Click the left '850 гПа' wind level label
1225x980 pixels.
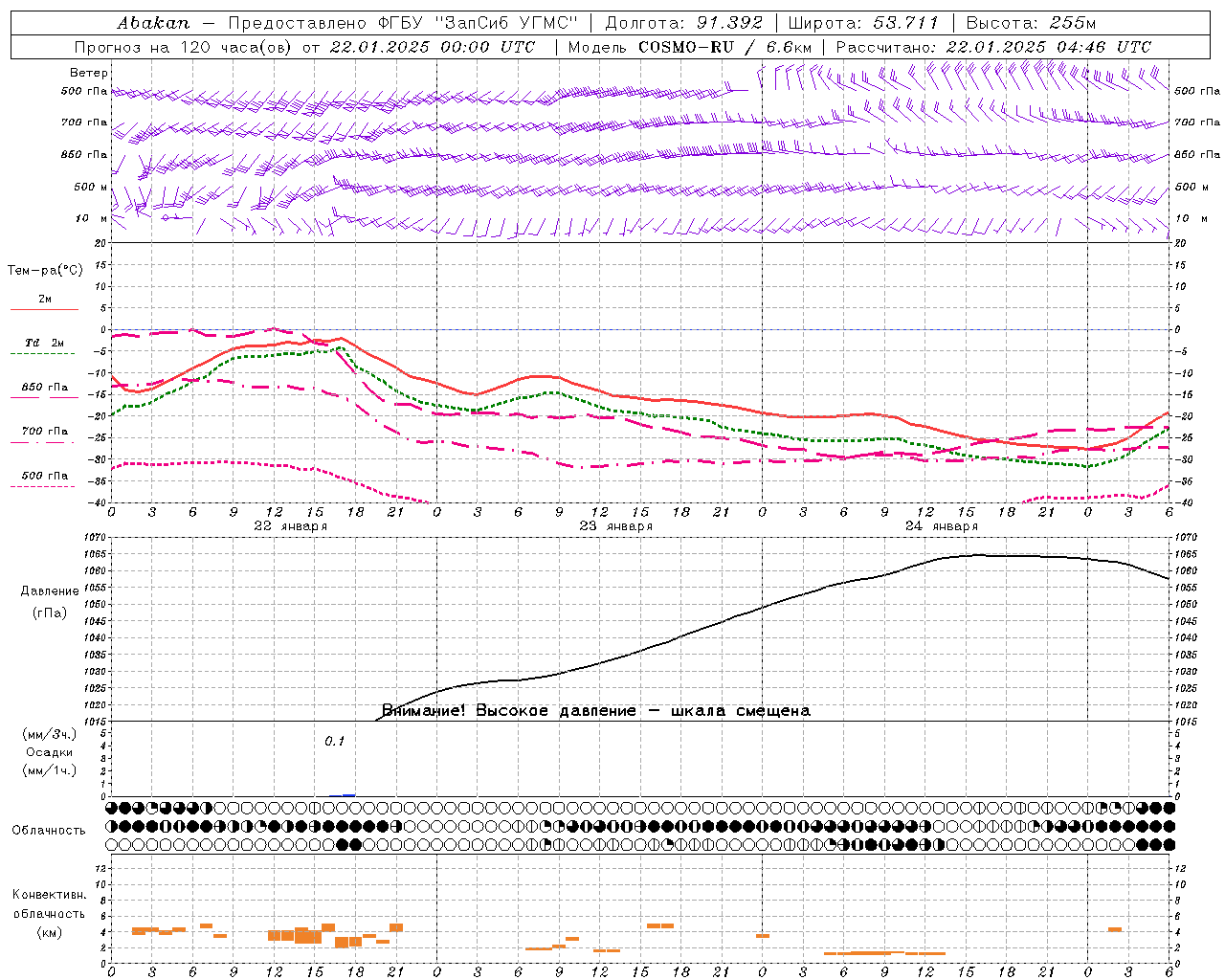click(84, 154)
